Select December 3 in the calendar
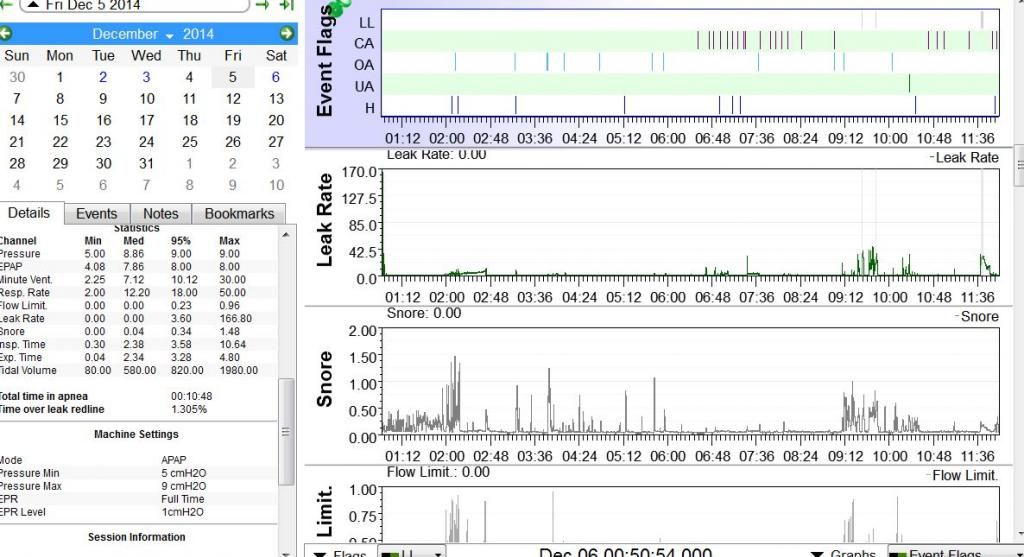This screenshot has height=557, width=1024. point(146,77)
